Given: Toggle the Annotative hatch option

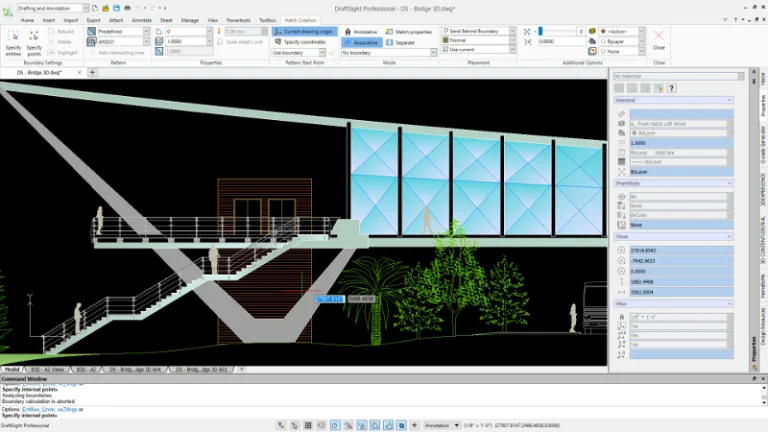Looking at the screenshot, I should pos(360,31).
